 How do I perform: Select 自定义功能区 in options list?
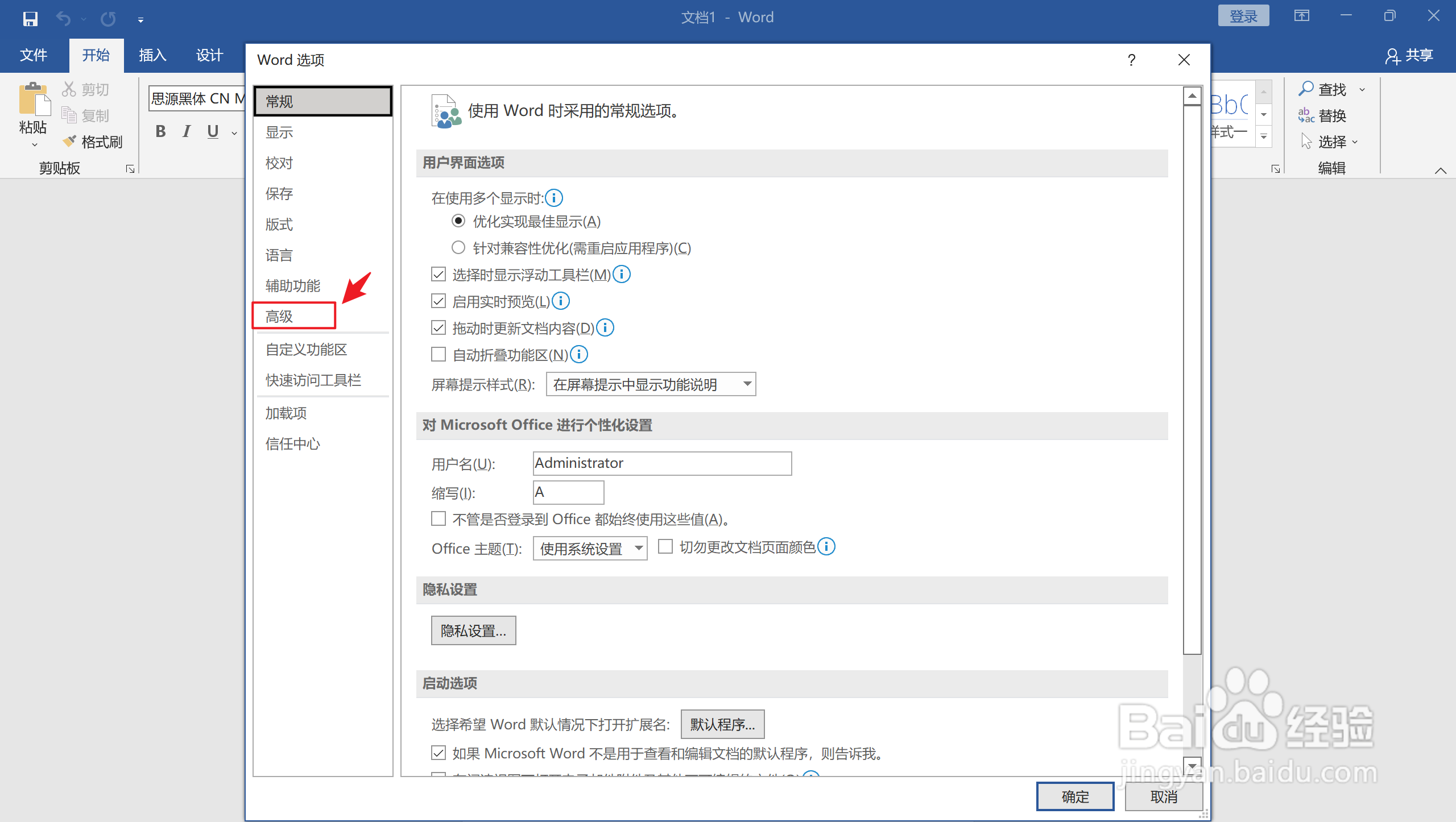point(323,350)
